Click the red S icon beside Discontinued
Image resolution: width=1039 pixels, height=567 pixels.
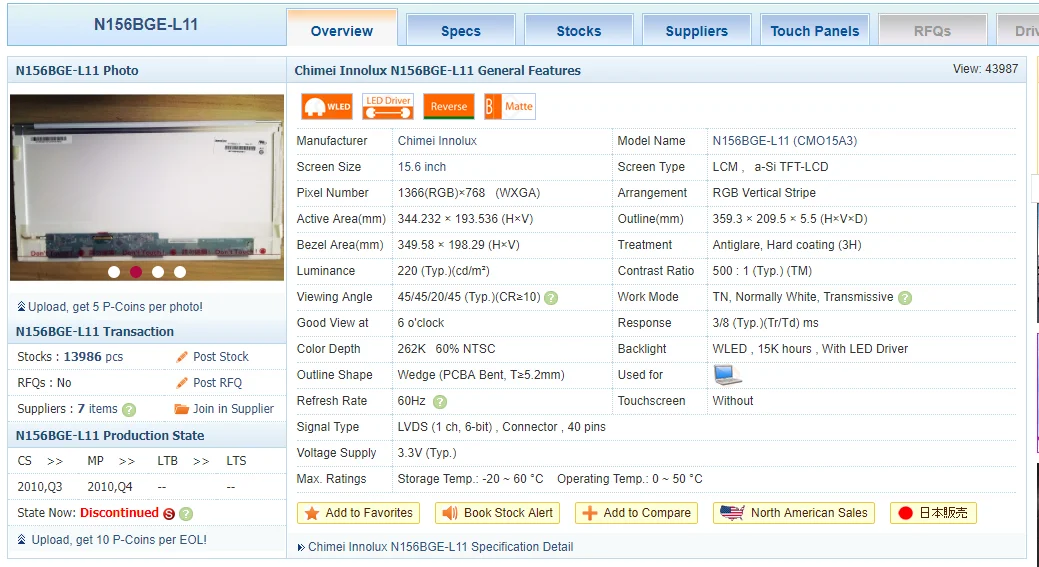[169, 513]
